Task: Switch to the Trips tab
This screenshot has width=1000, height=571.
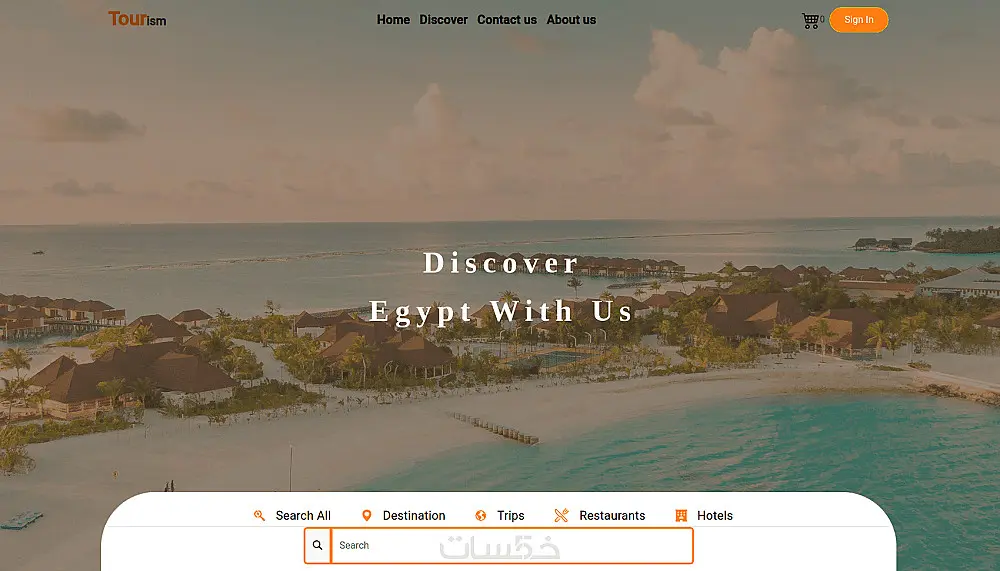Action: point(500,515)
